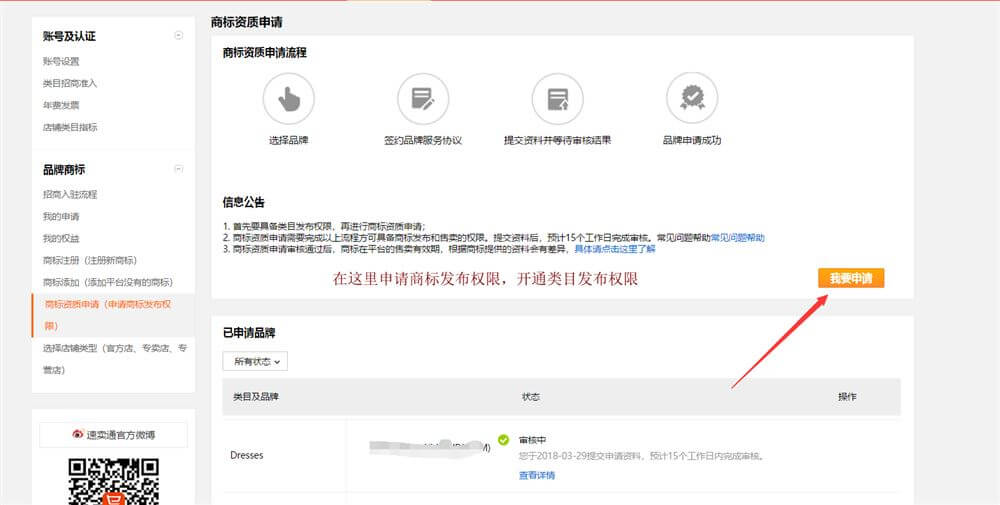Image resolution: width=1000 pixels, height=505 pixels.
Task: Open the 速卖通官方微博 button
Action: 113,434
